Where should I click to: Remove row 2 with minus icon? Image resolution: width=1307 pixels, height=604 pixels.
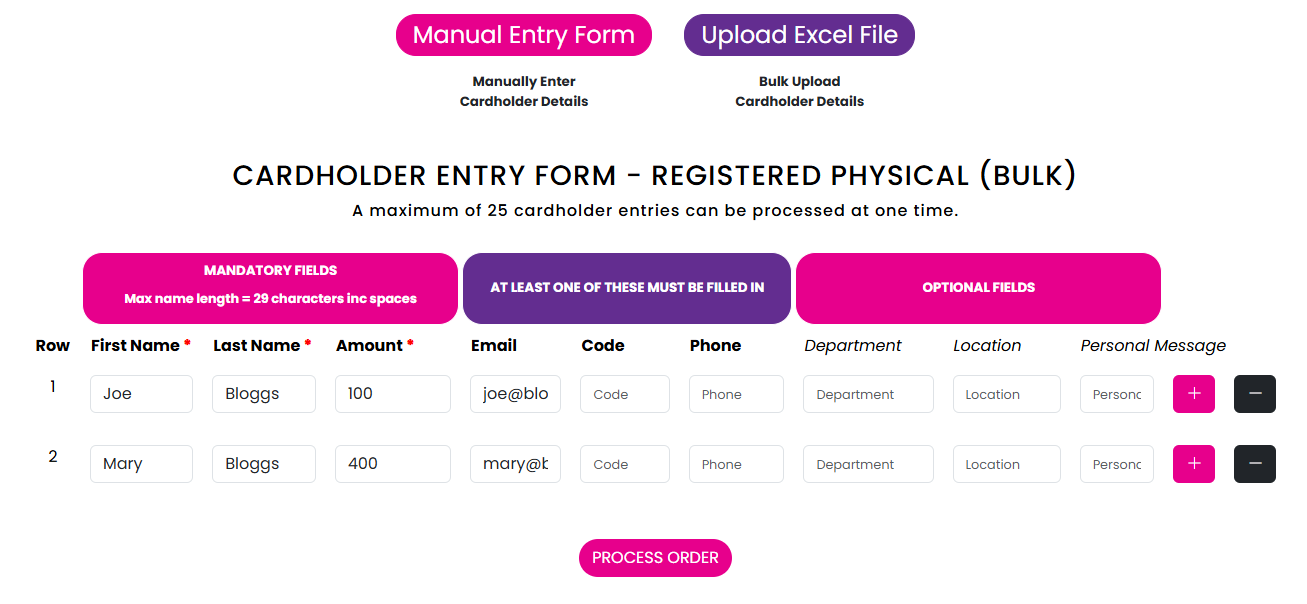coord(1255,464)
